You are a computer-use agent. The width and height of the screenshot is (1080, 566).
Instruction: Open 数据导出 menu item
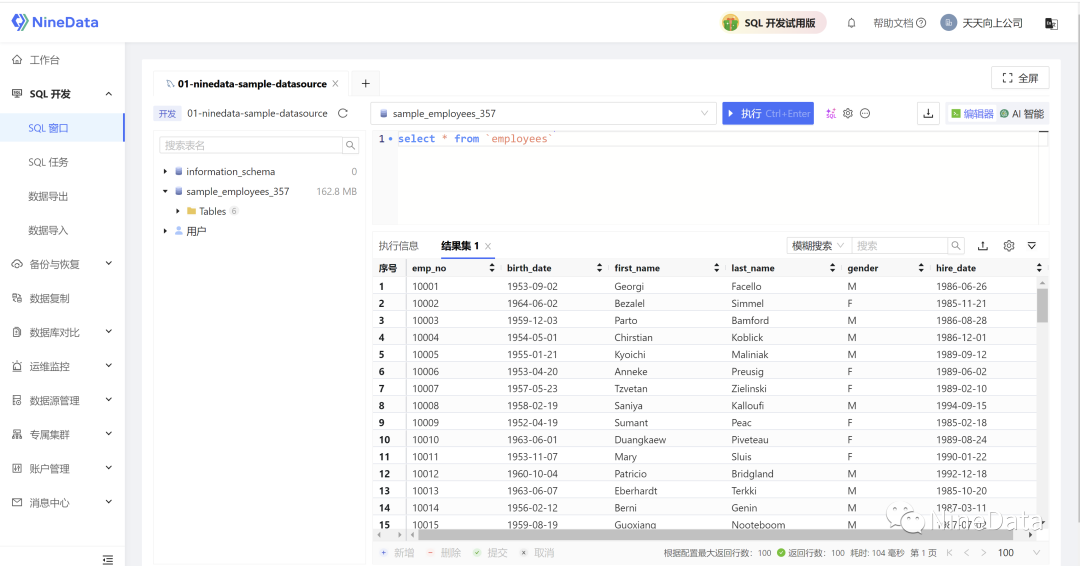point(48,196)
